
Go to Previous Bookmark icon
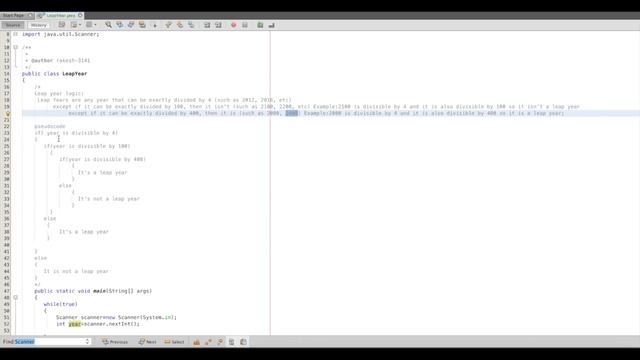(168, 25)
